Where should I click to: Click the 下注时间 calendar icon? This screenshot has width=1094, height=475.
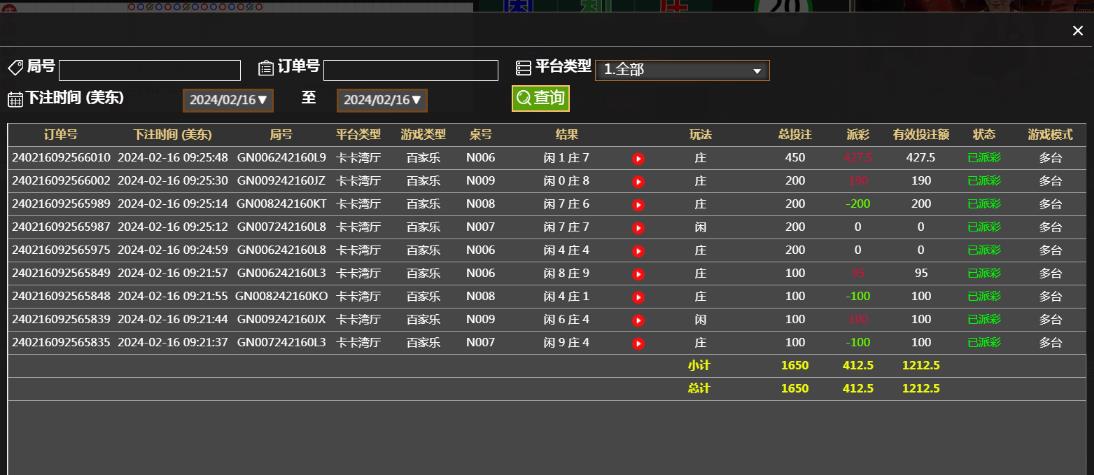(15, 99)
